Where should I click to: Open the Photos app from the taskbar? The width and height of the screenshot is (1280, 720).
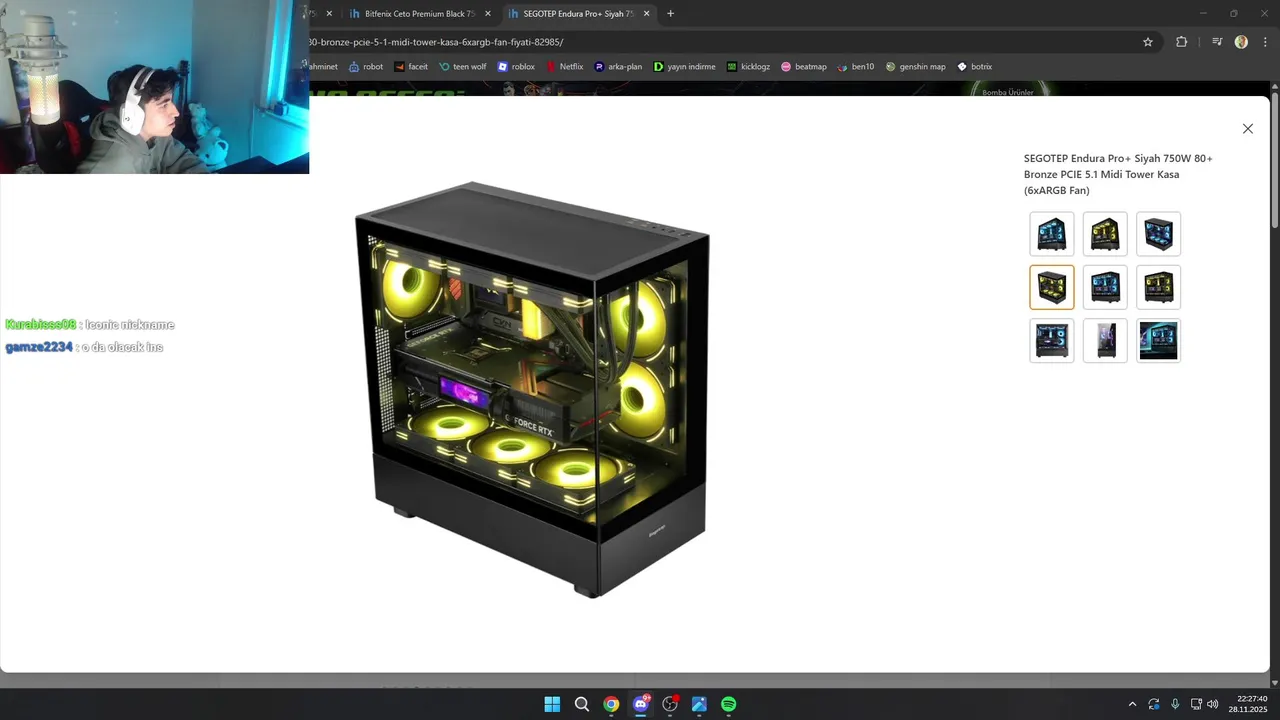699,704
